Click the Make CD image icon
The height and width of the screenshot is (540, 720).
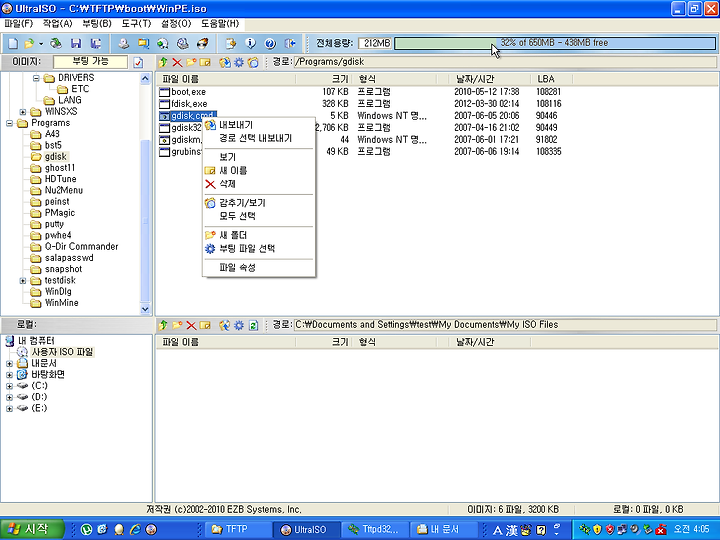pos(123,44)
